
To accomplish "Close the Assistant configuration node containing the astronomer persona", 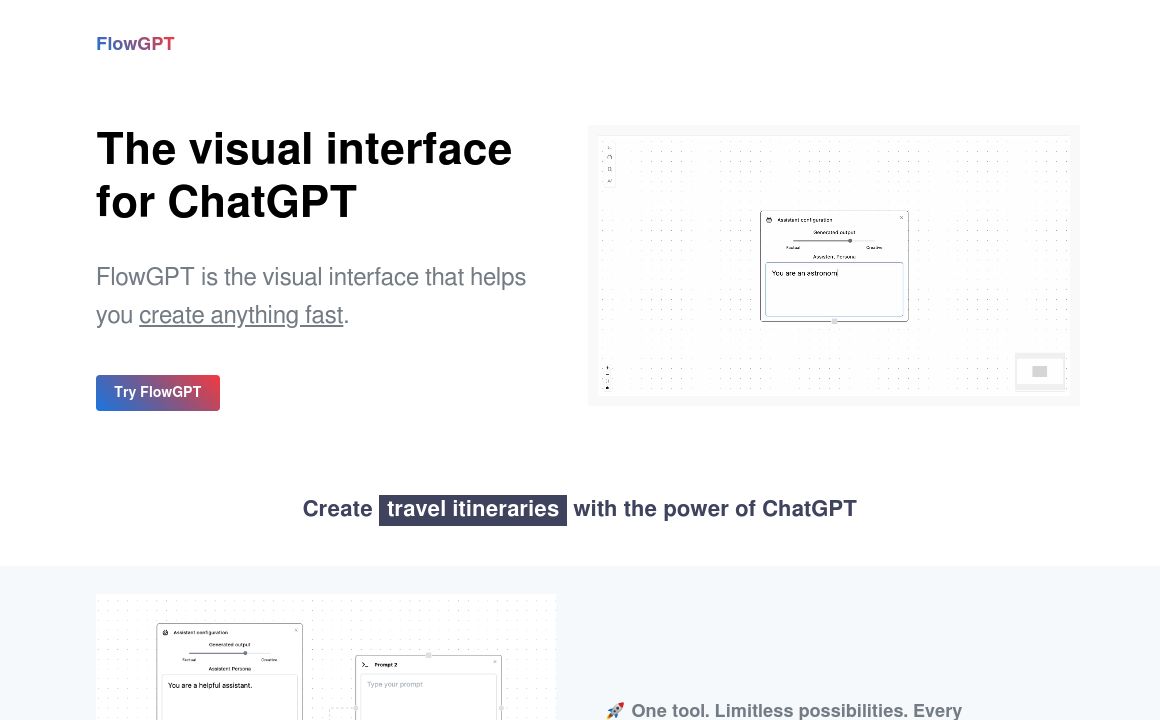I will [901, 217].
